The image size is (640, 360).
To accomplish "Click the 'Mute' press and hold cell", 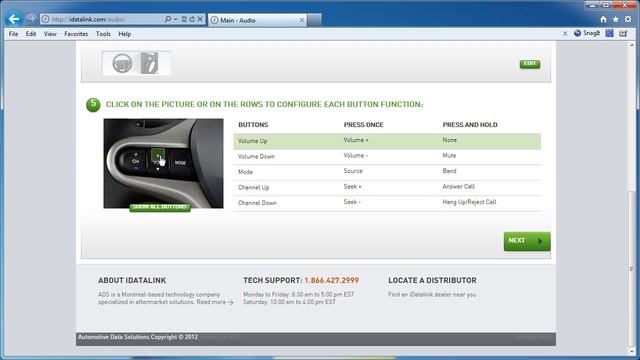I will [x=449, y=156].
